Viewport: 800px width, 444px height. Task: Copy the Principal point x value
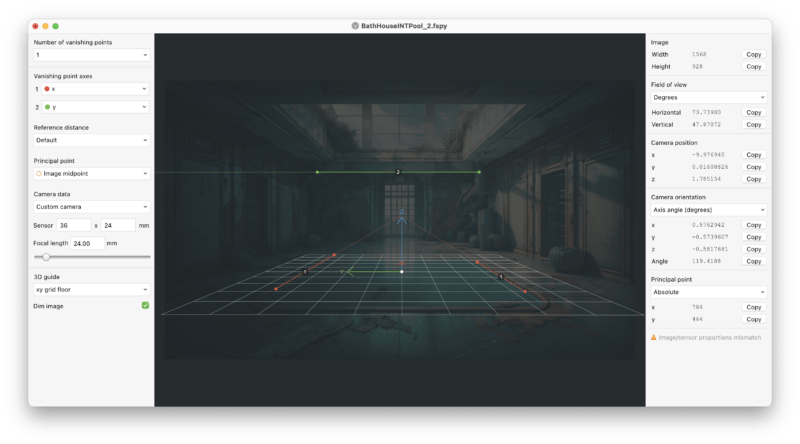click(x=754, y=307)
